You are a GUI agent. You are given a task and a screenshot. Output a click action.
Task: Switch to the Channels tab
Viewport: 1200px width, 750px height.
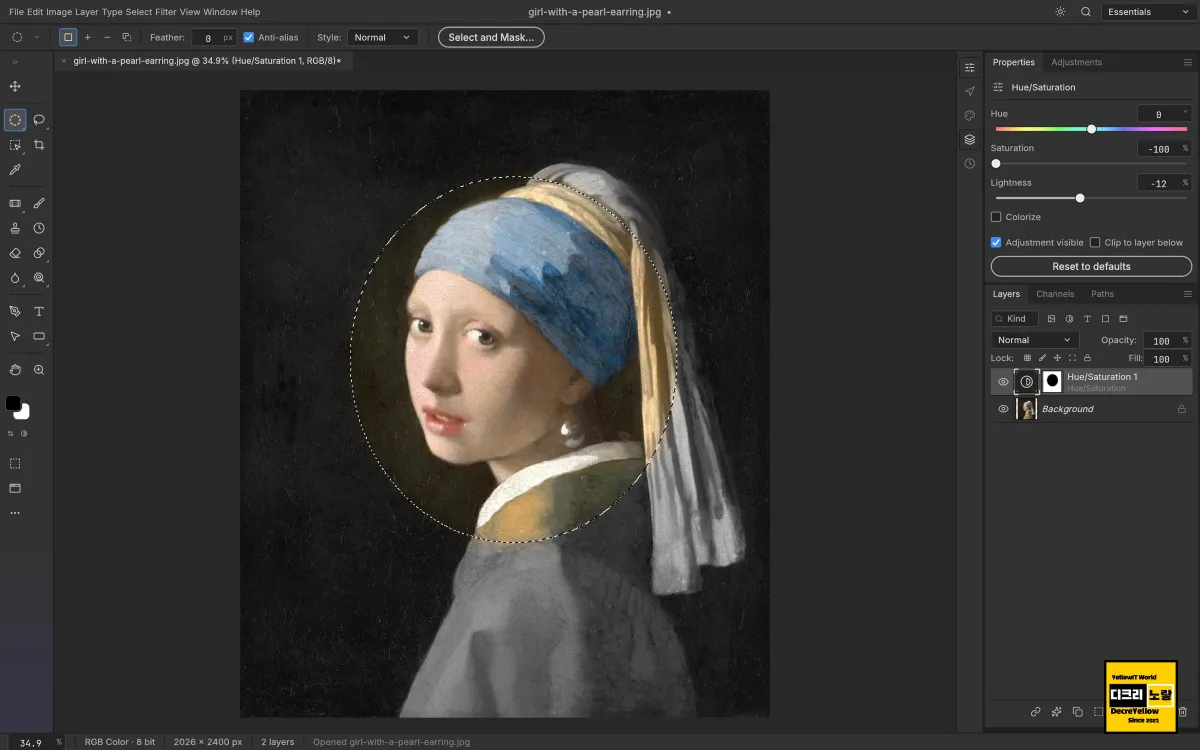1055,294
